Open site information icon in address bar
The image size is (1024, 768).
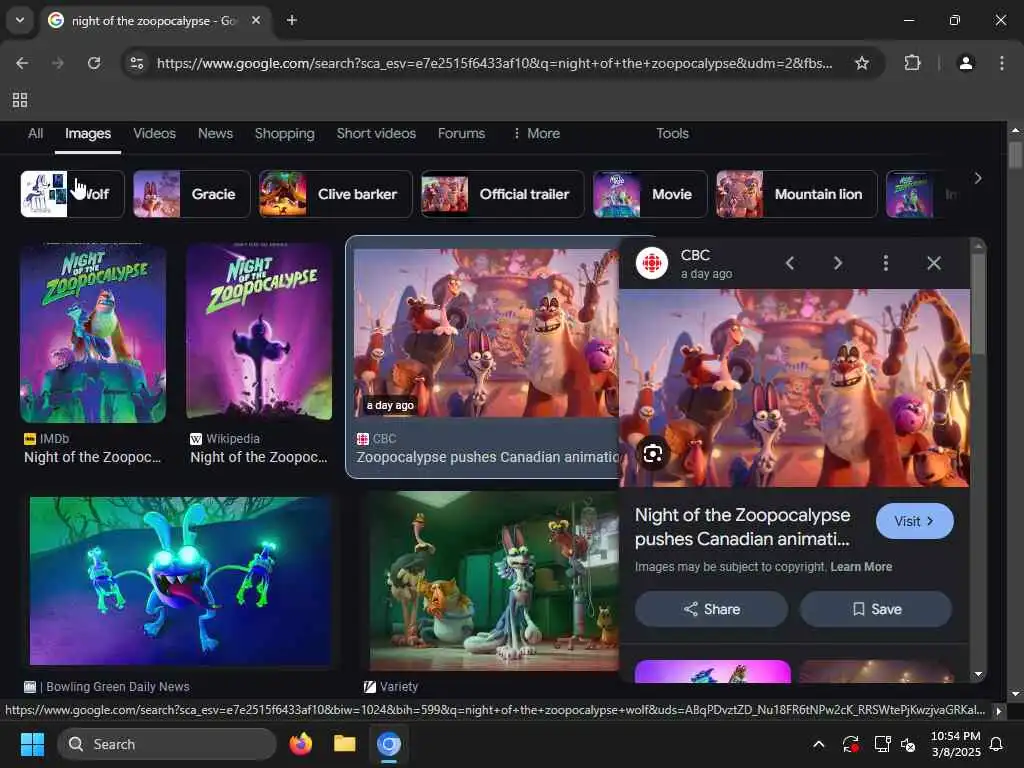click(137, 63)
